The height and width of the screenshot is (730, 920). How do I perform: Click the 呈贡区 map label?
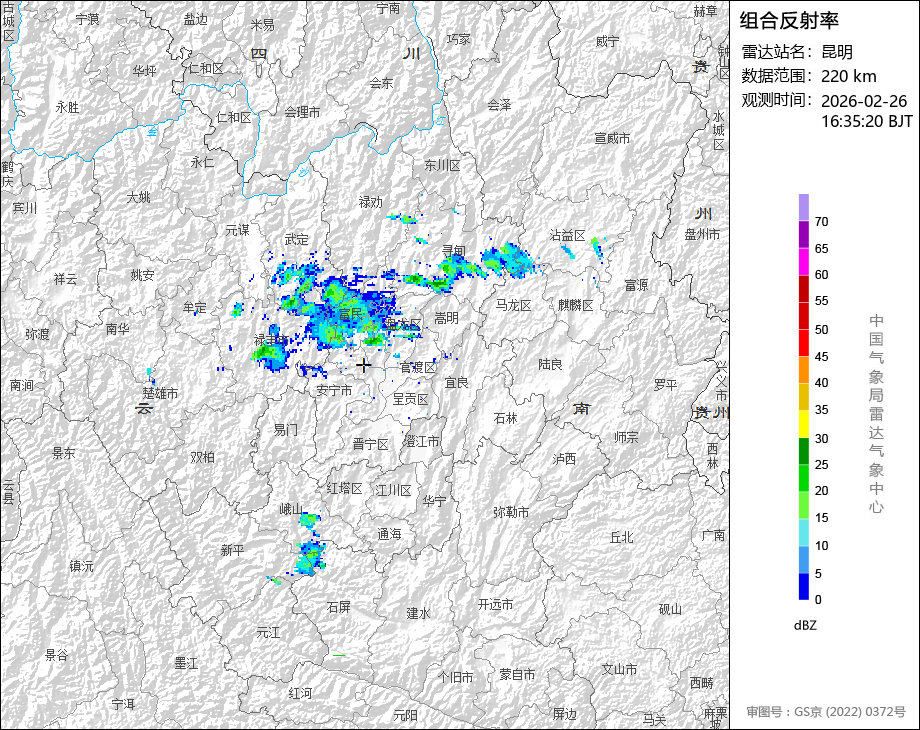tap(411, 399)
